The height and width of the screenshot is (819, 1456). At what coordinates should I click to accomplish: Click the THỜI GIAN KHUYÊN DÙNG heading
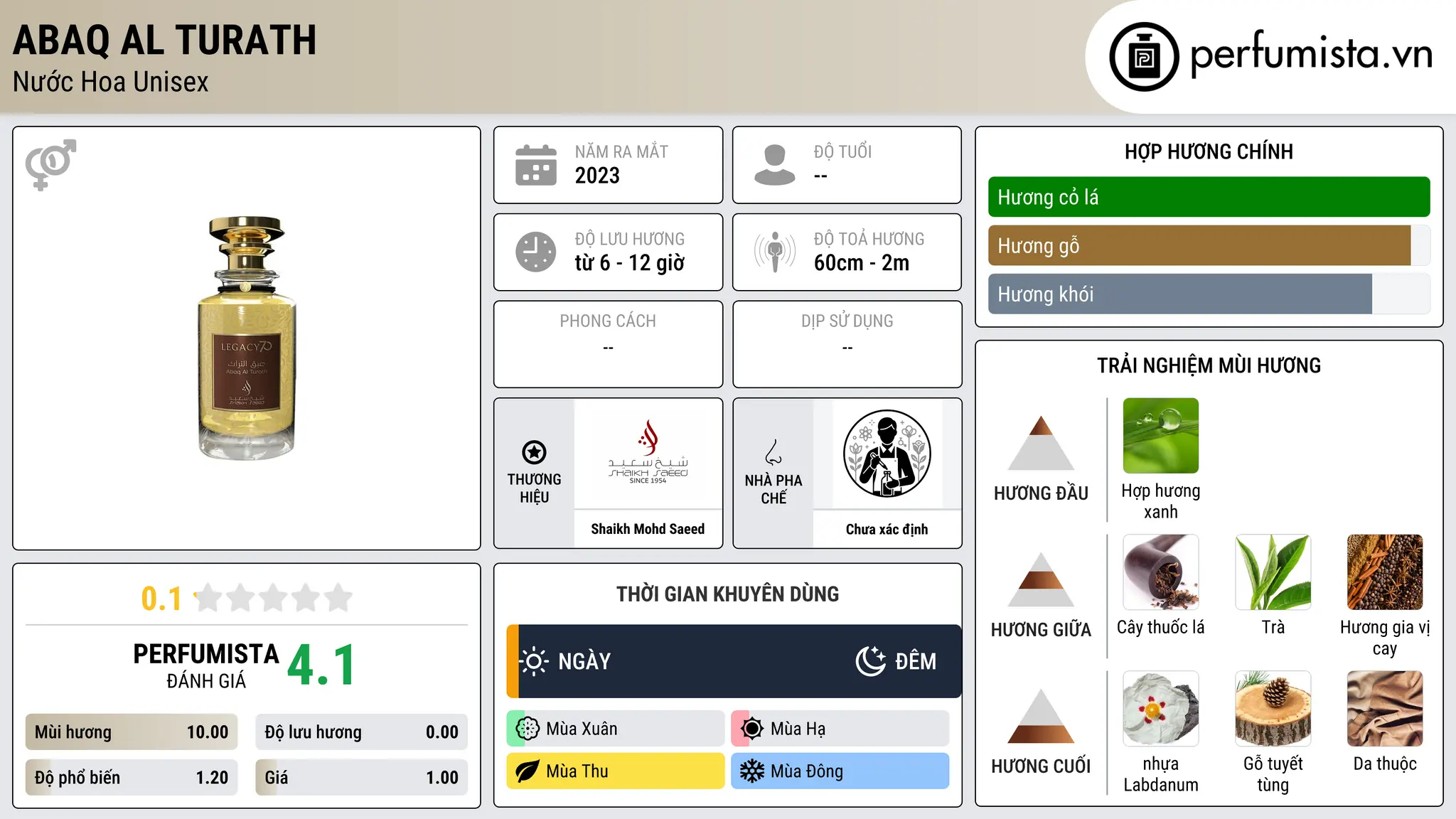(x=727, y=594)
